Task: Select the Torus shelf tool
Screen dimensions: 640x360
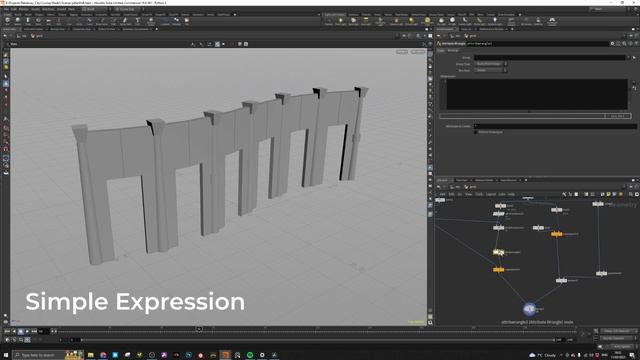Action: pyautogui.click(x=38, y=21)
